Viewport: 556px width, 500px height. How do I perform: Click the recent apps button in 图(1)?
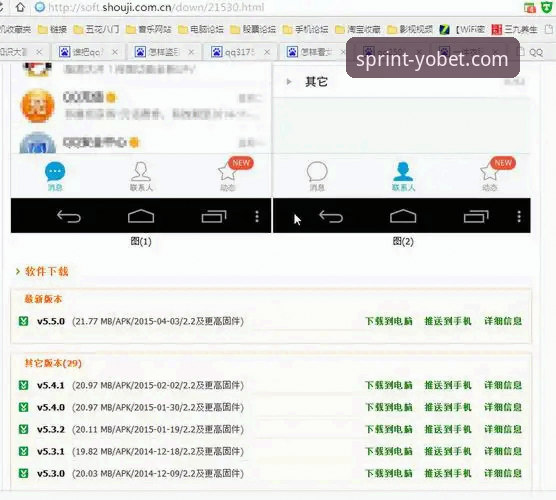[x=214, y=216]
